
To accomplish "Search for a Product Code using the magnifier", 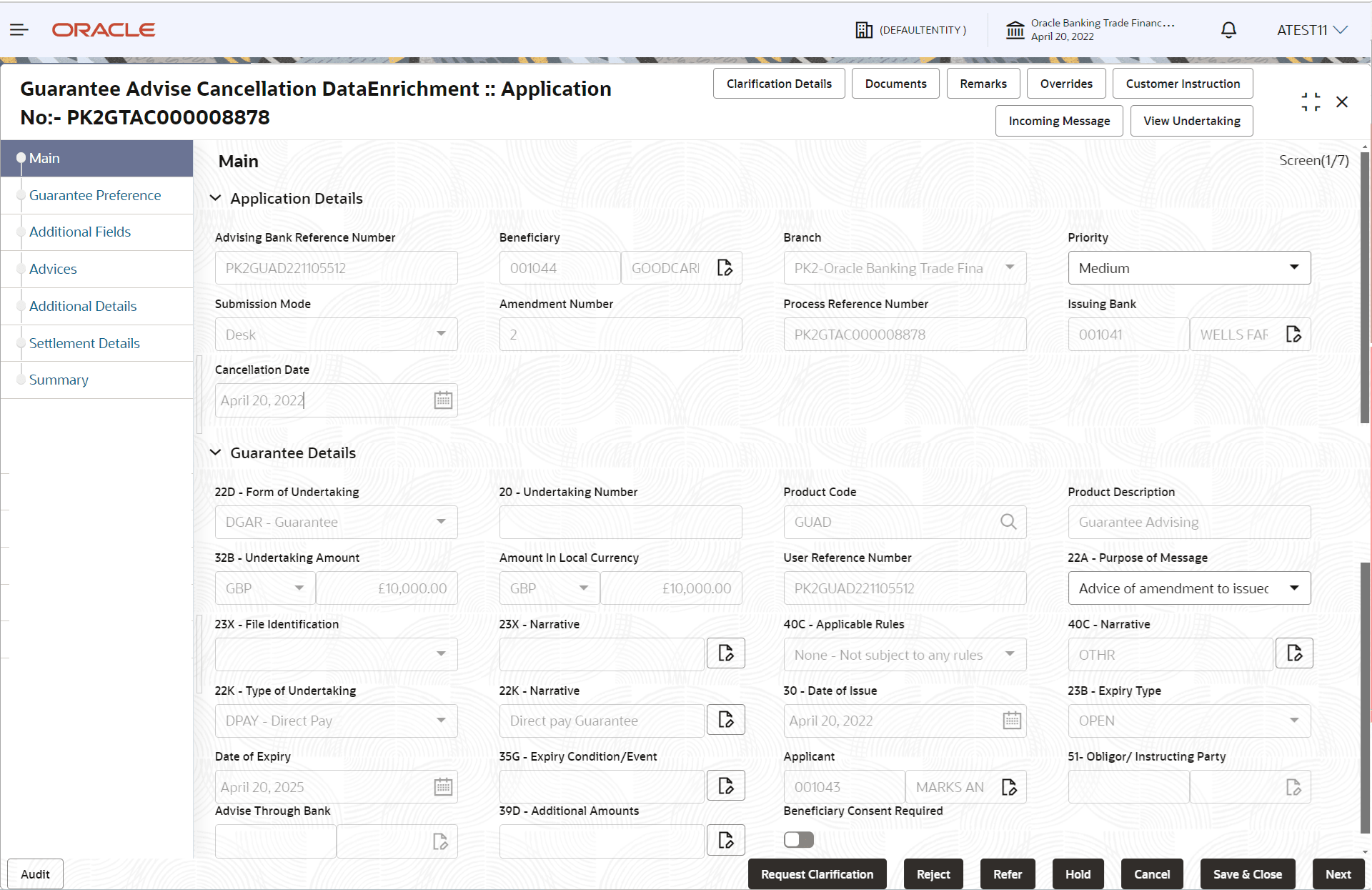I will [x=1008, y=522].
